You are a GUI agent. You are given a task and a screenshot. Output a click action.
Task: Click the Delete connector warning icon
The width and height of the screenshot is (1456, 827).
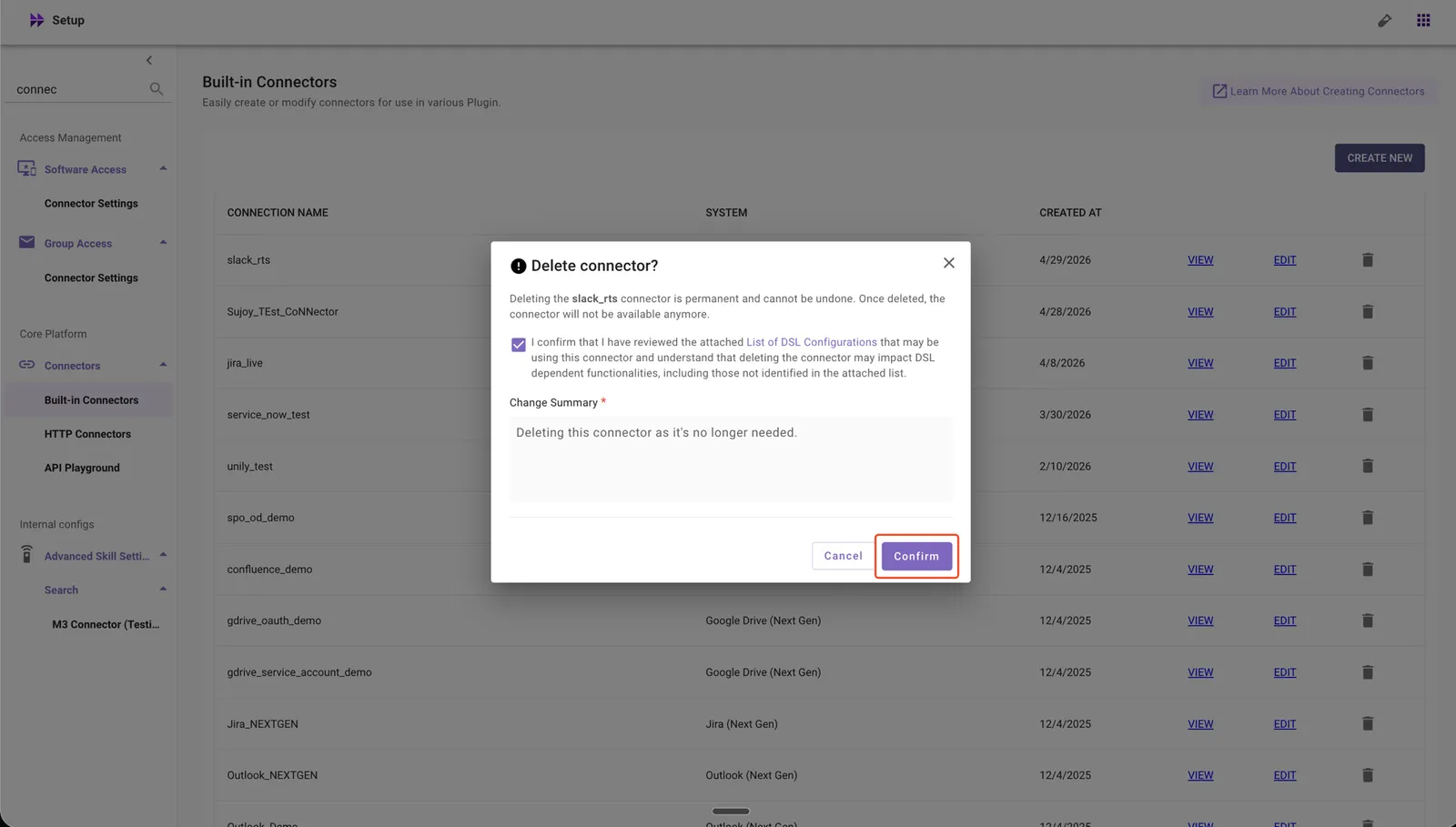click(x=519, y=267)
